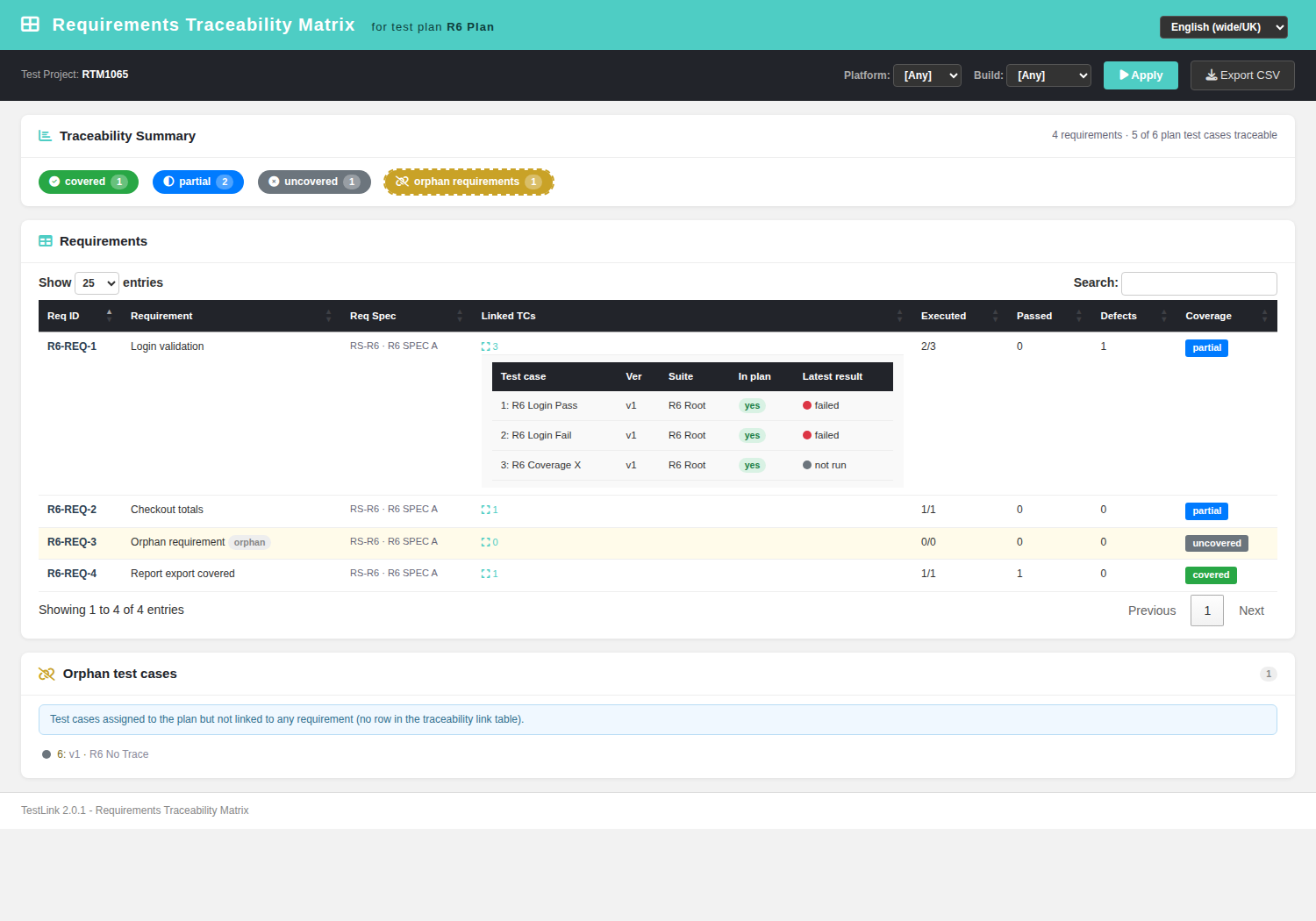
Task: Click the Traceability Summary chart icon
Action: tap(45, 136)
